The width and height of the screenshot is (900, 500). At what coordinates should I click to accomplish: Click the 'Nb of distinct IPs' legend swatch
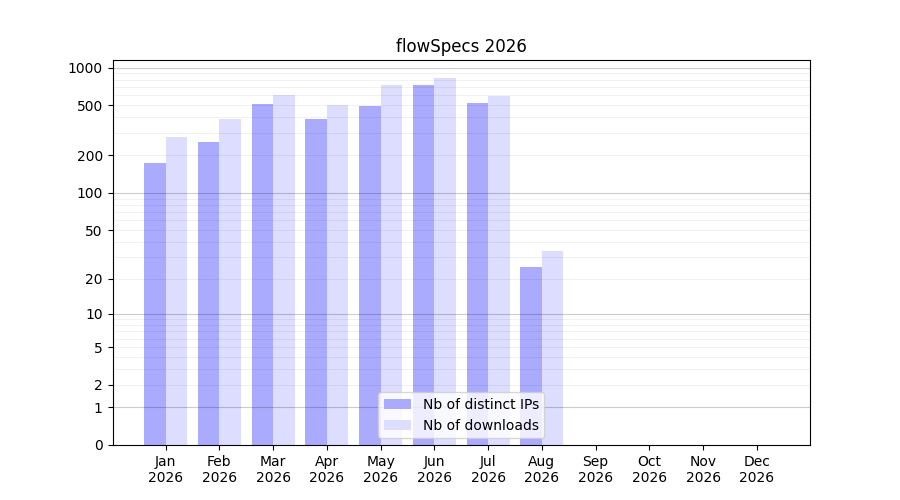point(397,404)
